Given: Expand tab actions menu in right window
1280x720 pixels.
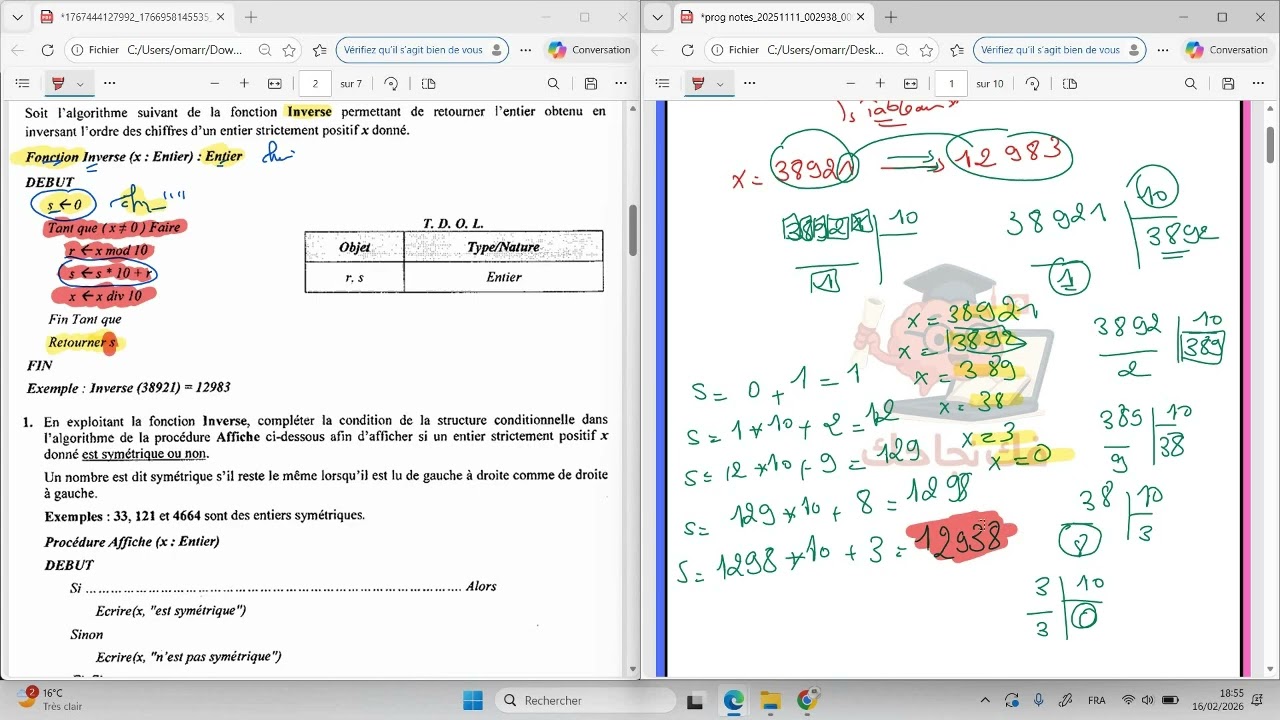Looking at the screenshot, I should coord(658,17).
